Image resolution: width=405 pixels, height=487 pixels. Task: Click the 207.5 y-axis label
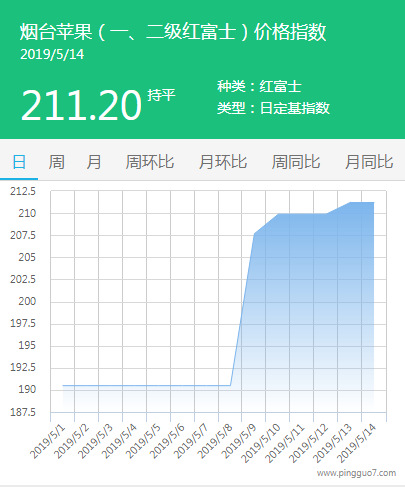pyautogui.click(x=23, y=235)
